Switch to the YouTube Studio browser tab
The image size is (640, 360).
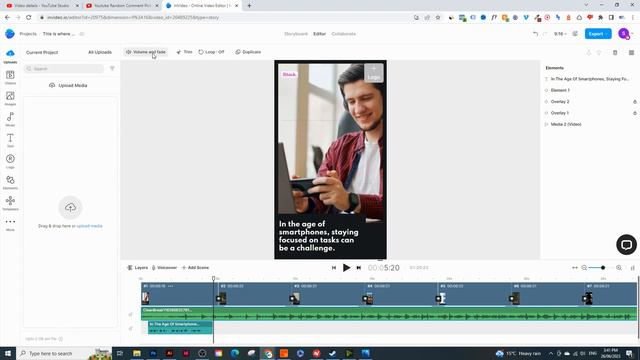(41, 6)
